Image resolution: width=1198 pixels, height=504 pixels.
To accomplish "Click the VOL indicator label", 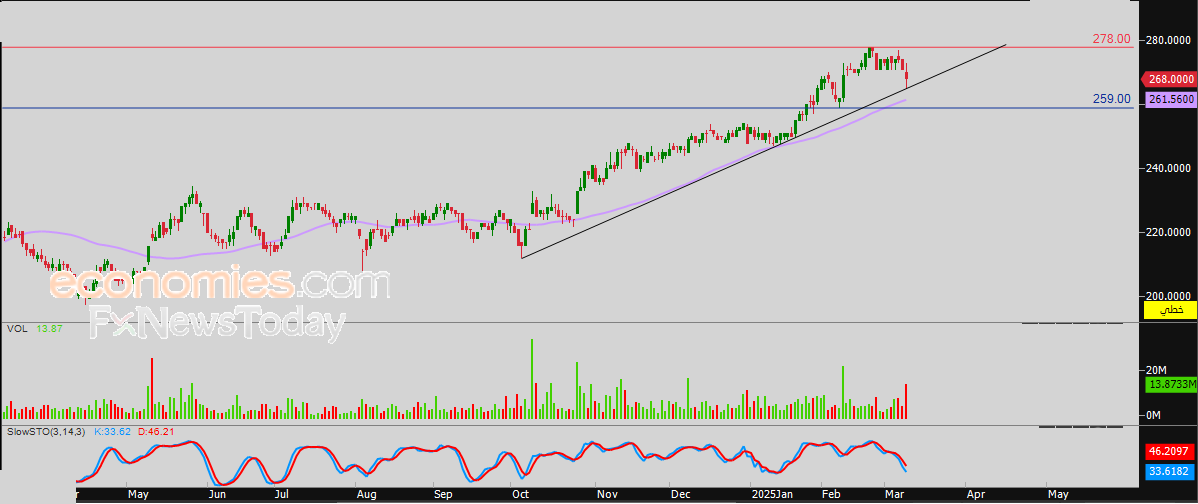I will 16,328.
